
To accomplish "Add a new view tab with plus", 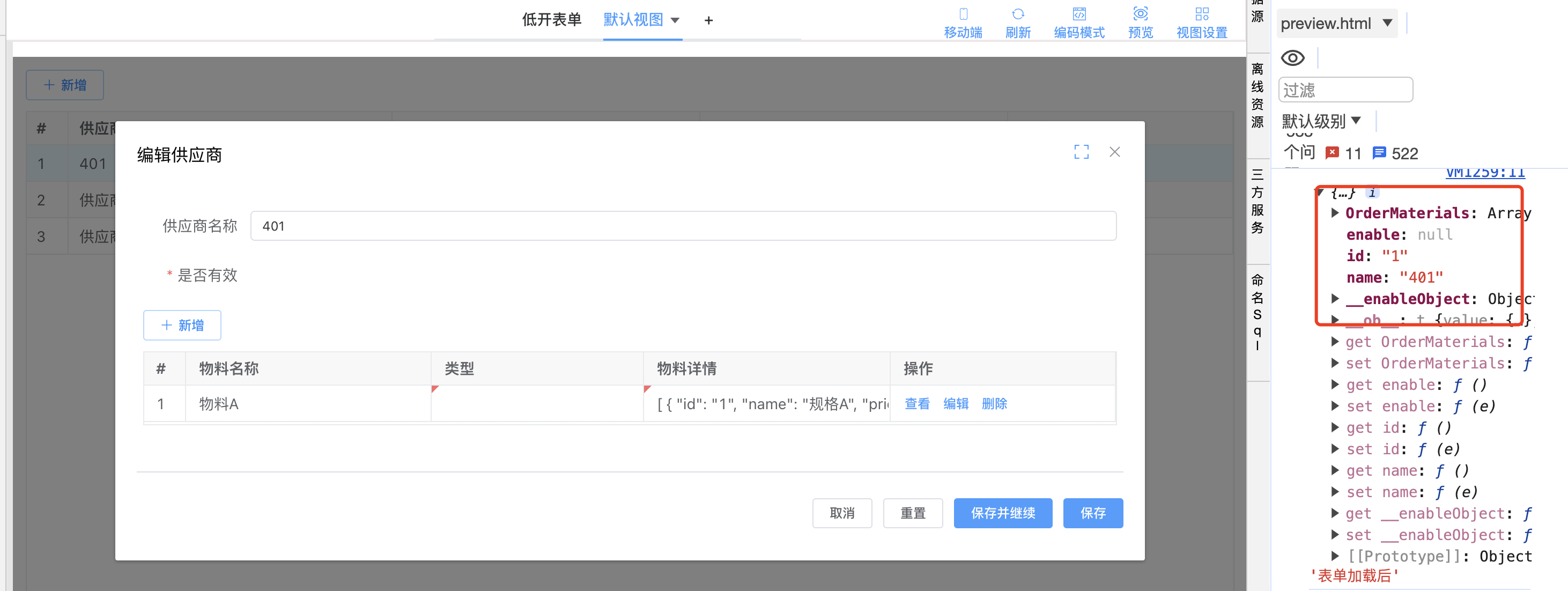I will pyautogui.click(x=708, y=21).
